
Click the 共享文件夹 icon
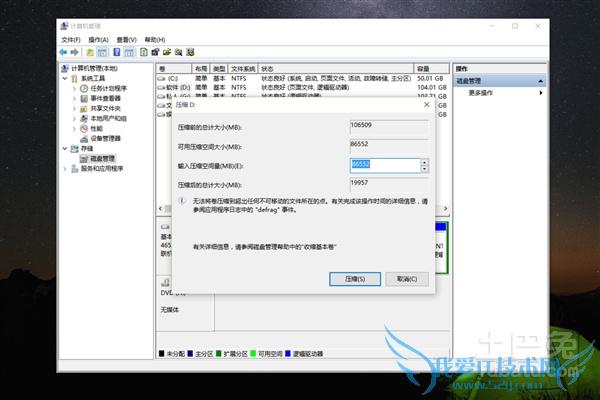(x=84, y=109)
